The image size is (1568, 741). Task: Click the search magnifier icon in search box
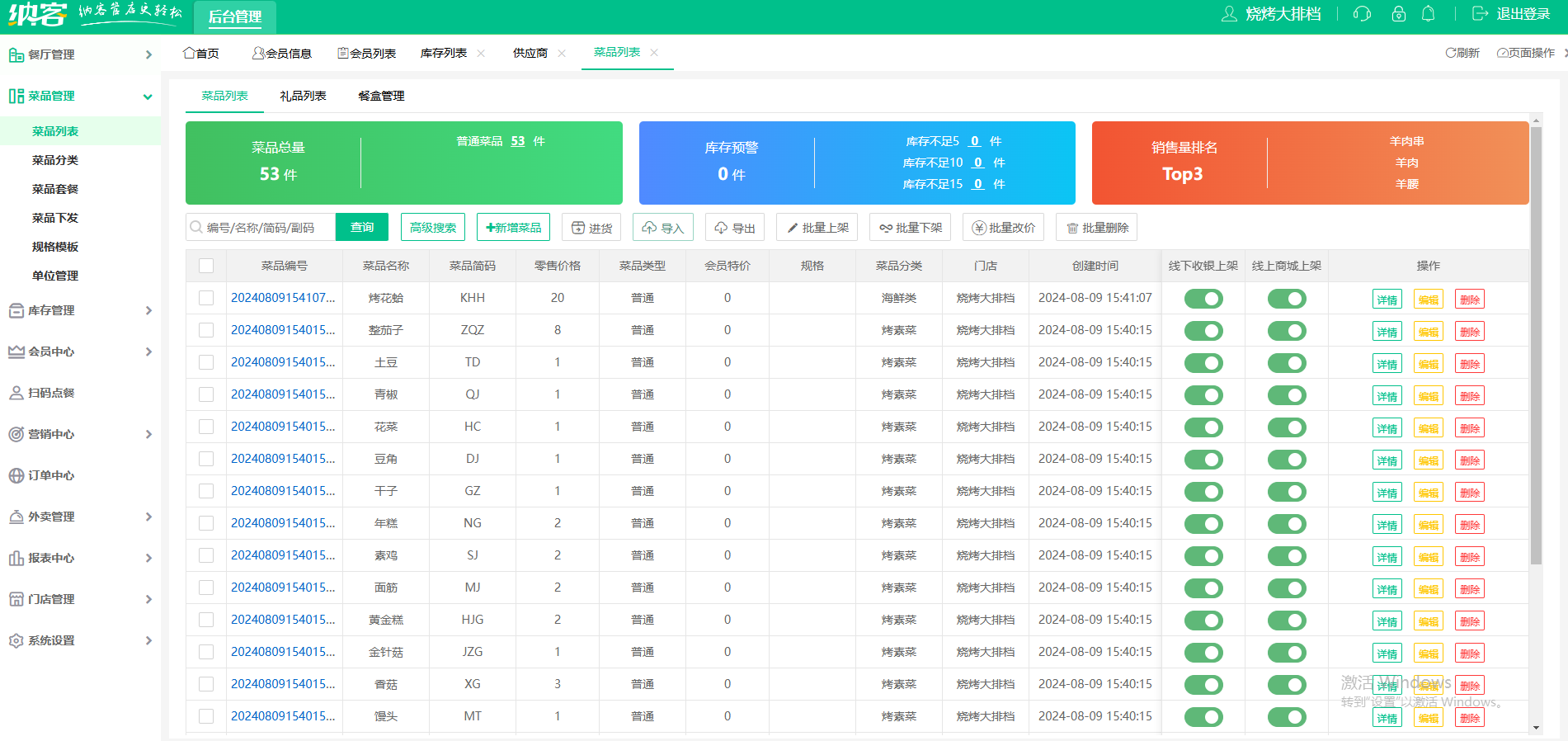196,227
